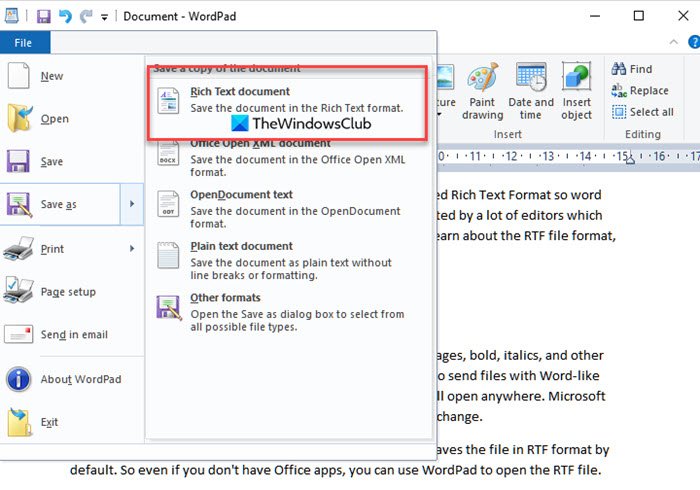Image resolution: width=700 pixels, height=490 pixels.
Task: Click the Rich Text document file icon
Action: coord(168,100)
